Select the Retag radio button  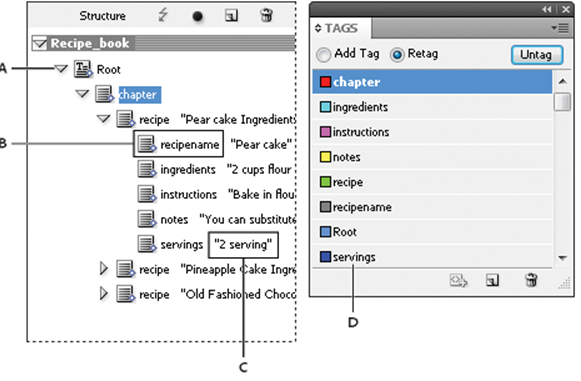(397, 55)
